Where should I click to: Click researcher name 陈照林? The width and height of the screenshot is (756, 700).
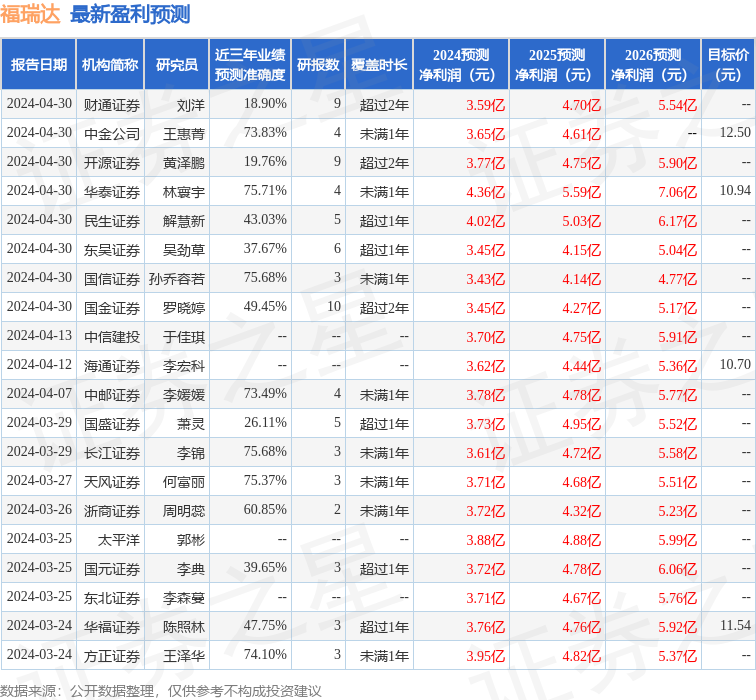coord(184,627)
